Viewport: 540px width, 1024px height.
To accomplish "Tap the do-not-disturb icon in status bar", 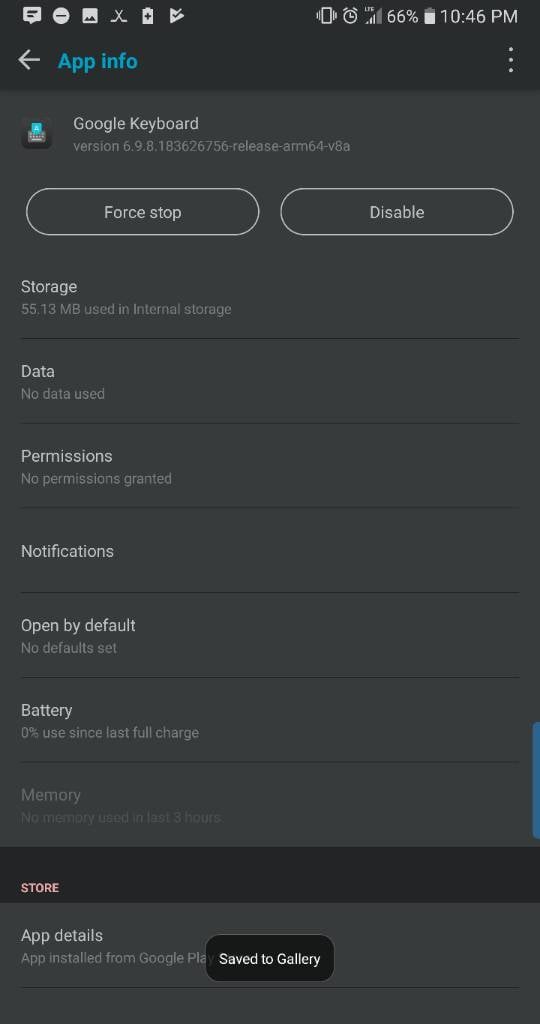I will pyautogui.click(x=61, y=16).
